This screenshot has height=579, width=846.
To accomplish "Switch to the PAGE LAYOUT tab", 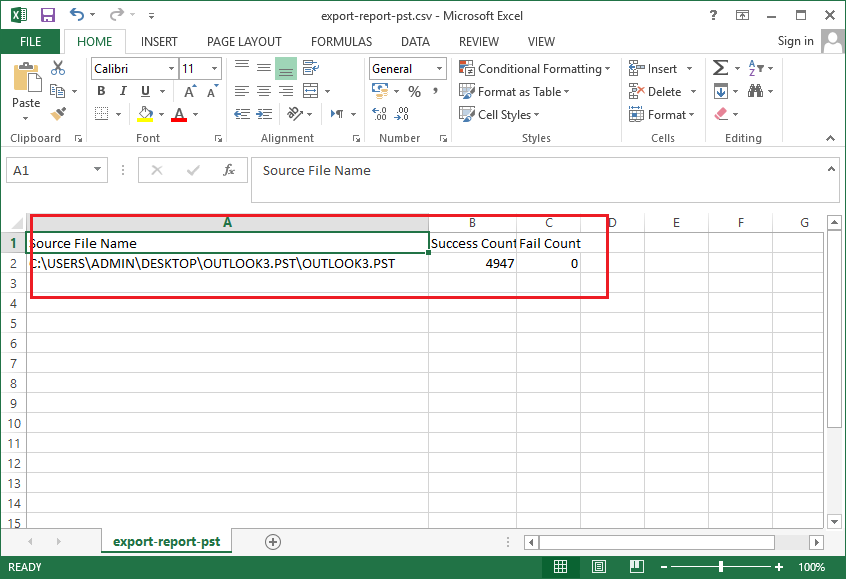I will pos(244,42).
